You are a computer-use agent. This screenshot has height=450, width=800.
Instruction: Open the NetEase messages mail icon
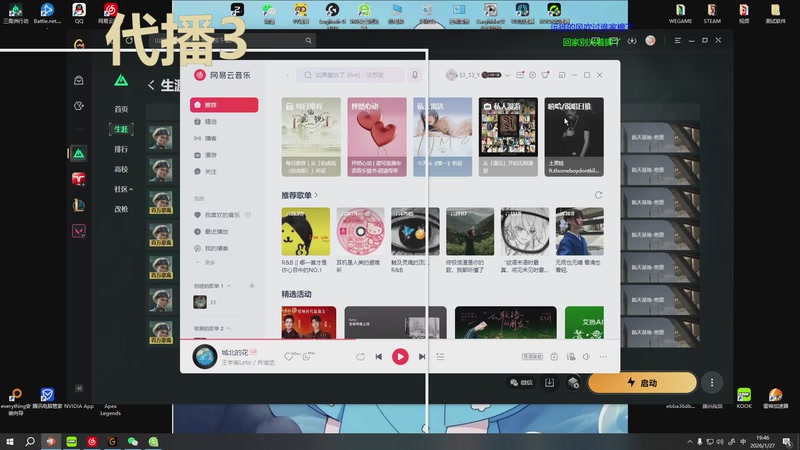coord(520,75)
